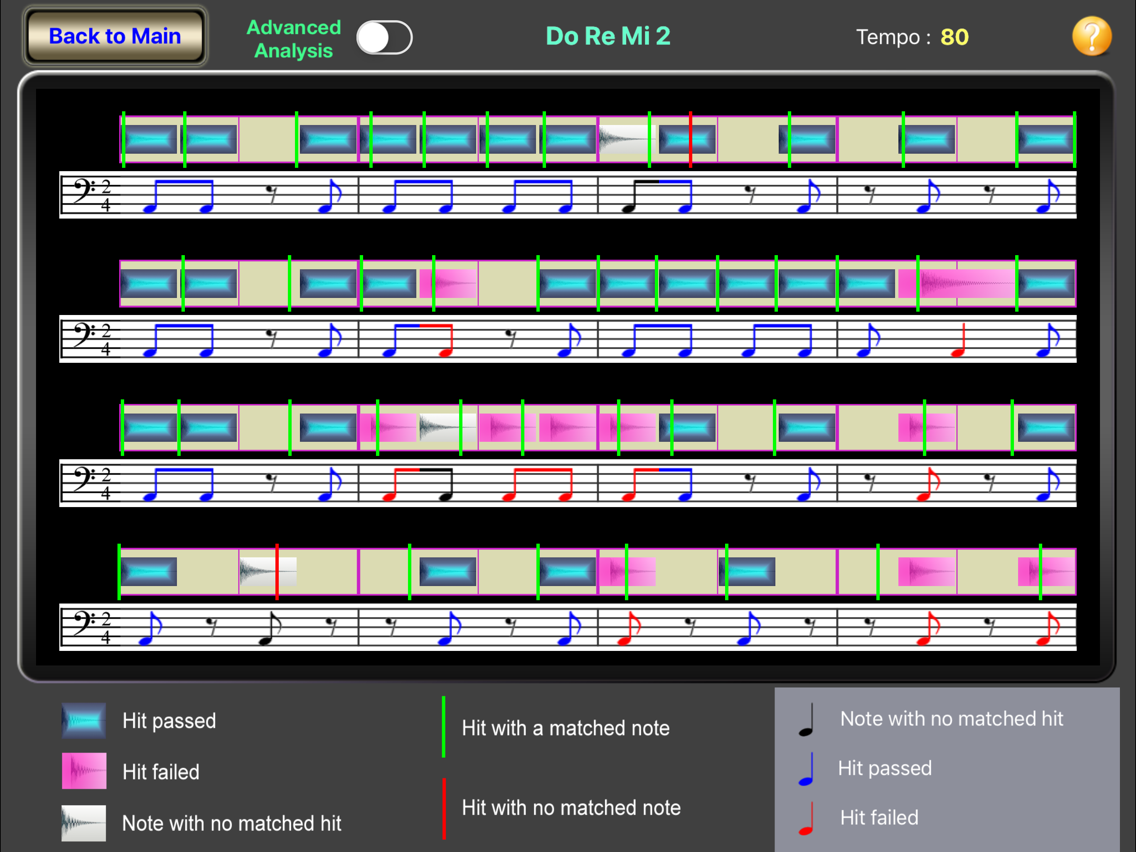Click the tempo value 80
The height and width of the screenshot is (852, 1136).
954,37
